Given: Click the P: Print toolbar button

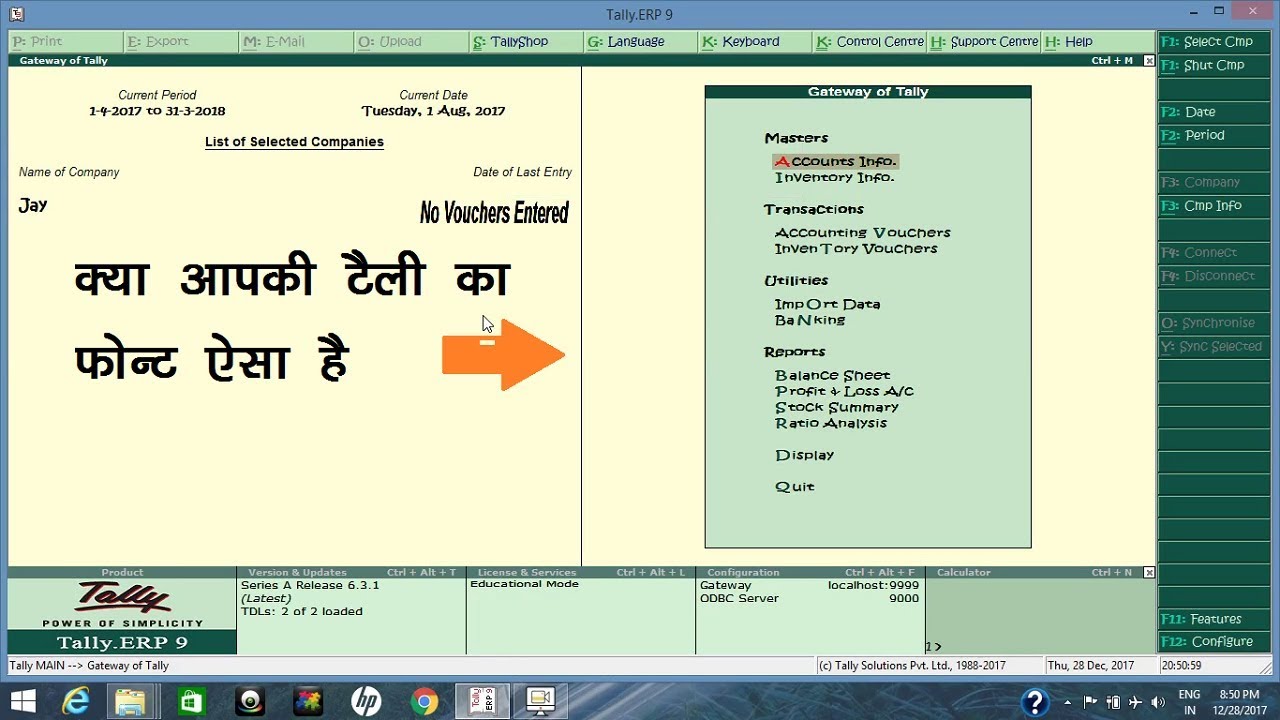Looking at the screenshot, I should click(66, 42).
